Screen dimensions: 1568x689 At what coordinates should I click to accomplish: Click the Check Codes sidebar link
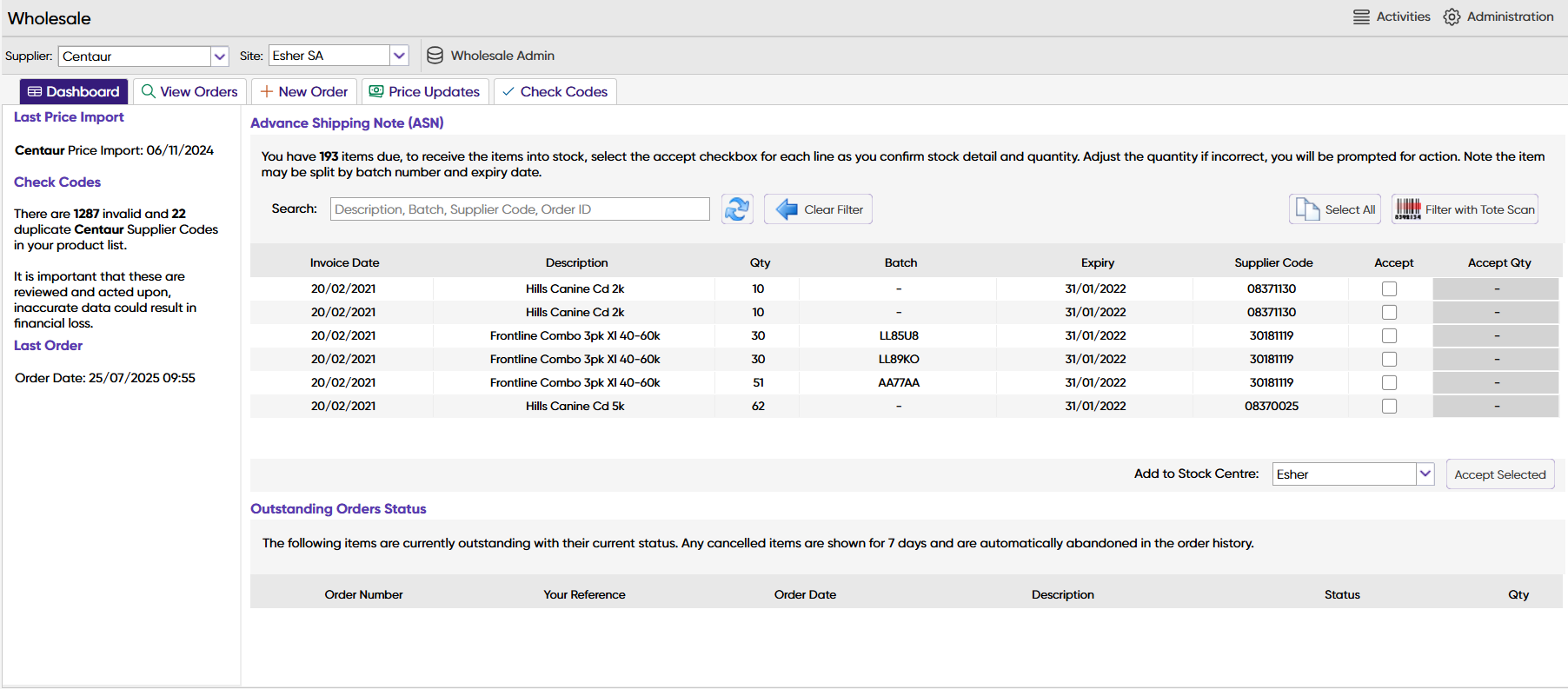click(x=57, y=182)
